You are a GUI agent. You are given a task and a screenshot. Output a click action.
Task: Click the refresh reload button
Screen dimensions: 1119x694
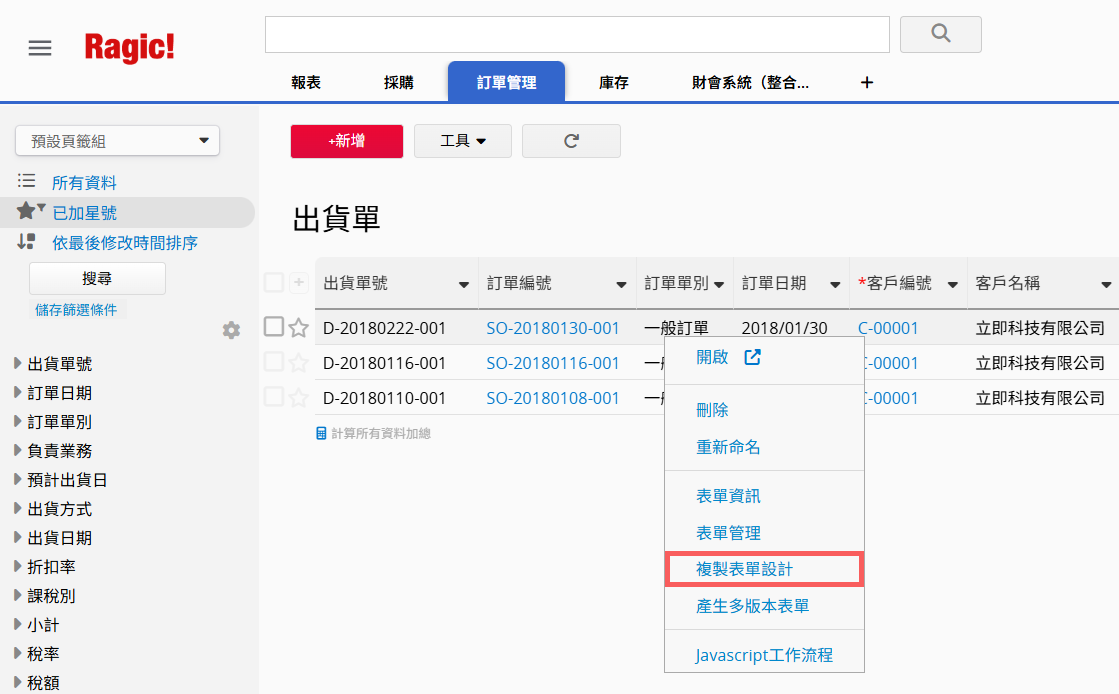(x=571, y=141)
